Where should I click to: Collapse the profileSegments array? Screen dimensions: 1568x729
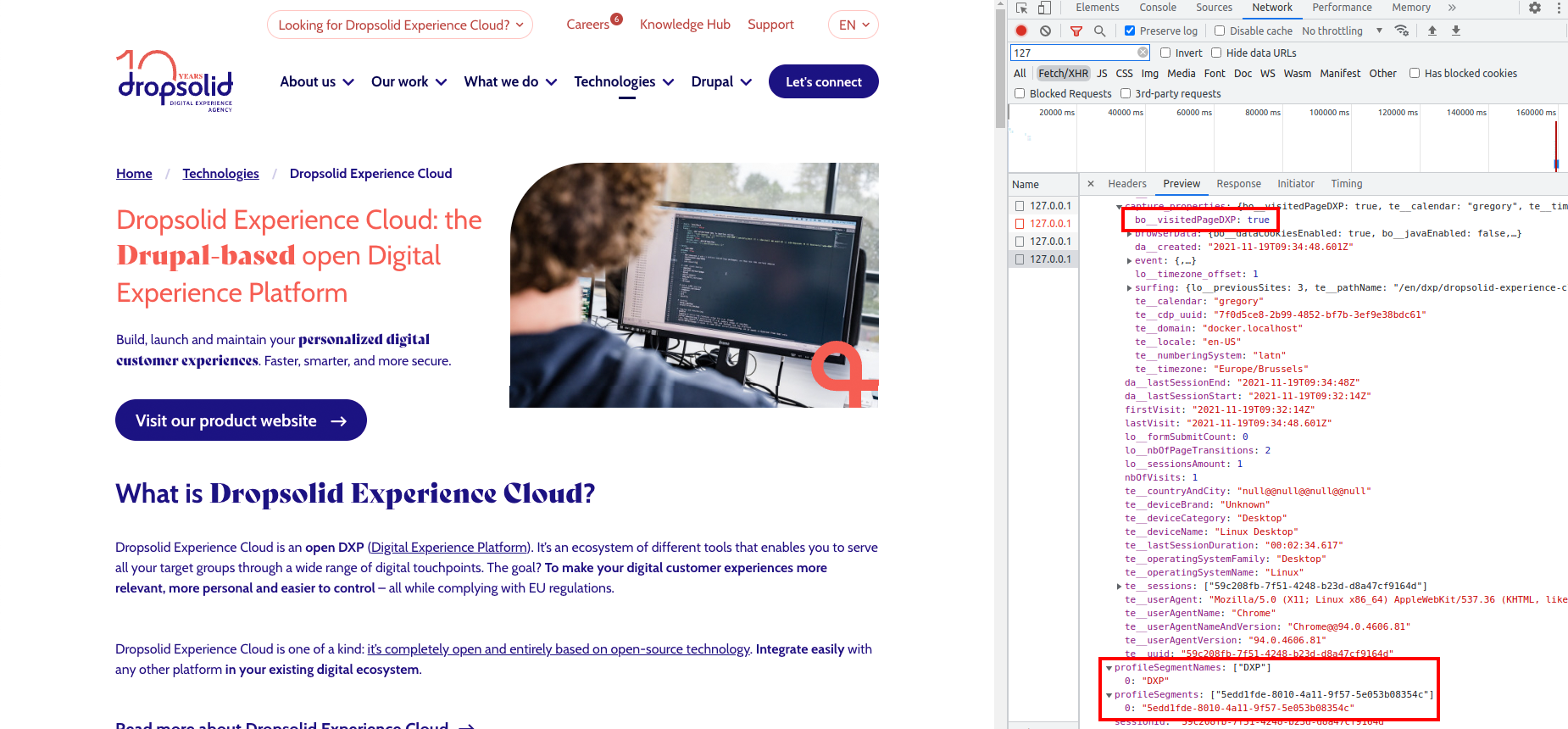tap(1109, 695)
